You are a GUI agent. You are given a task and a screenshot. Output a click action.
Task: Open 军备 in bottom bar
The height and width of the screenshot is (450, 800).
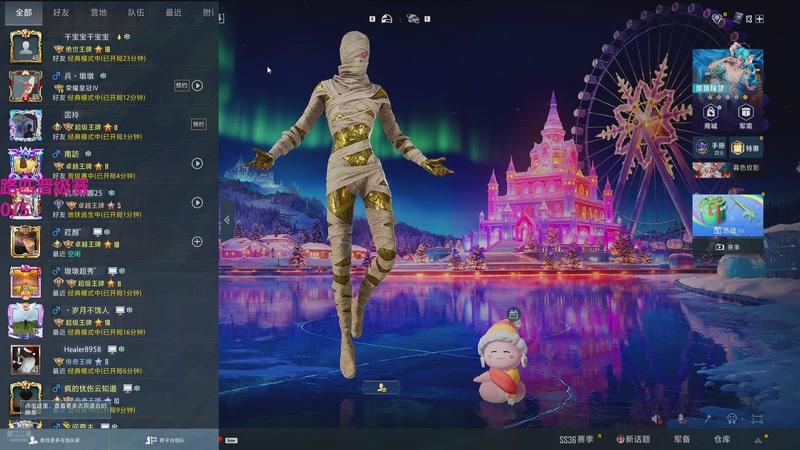tap(682, 439)
